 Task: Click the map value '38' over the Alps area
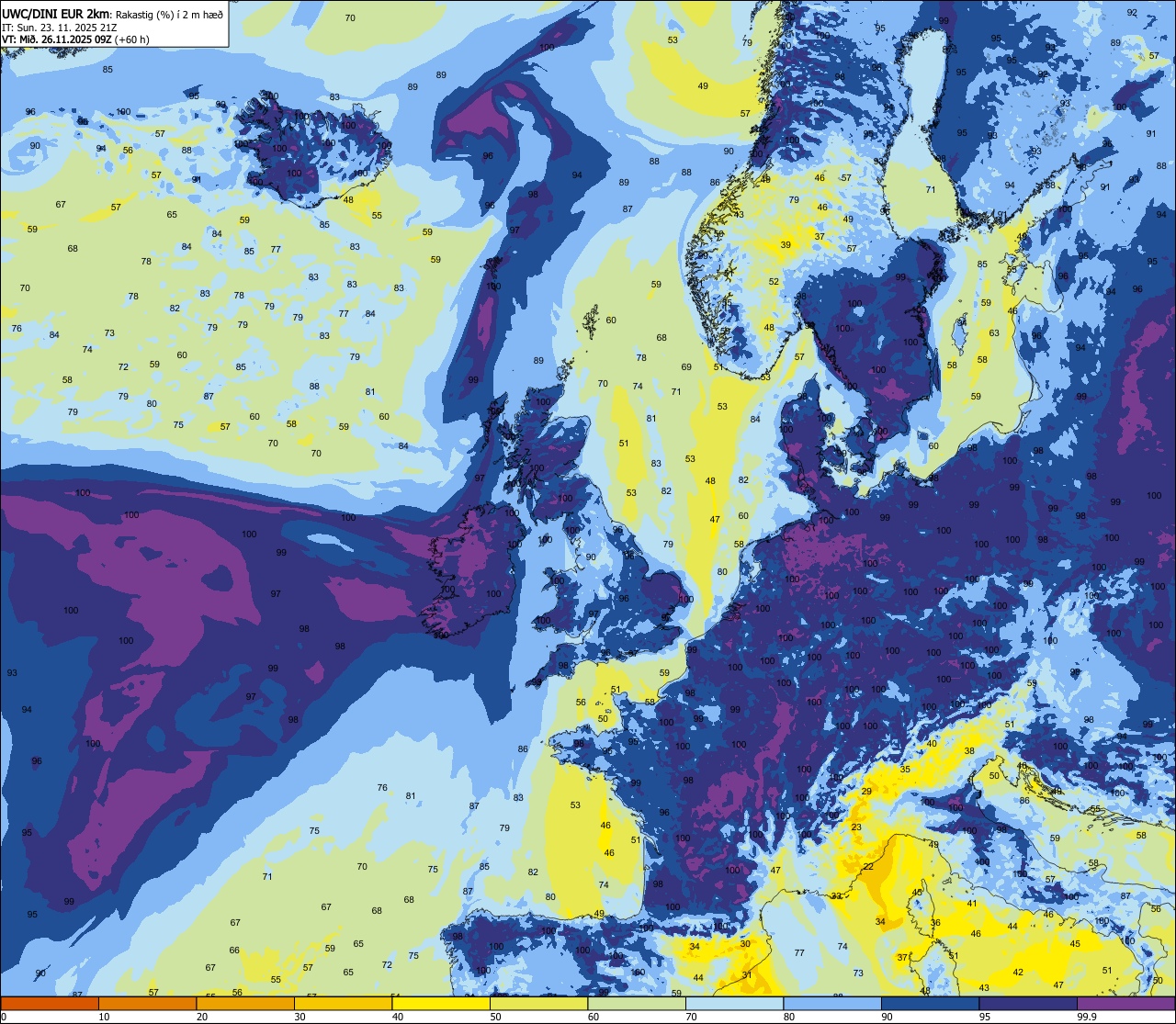[x=968, y=751]
